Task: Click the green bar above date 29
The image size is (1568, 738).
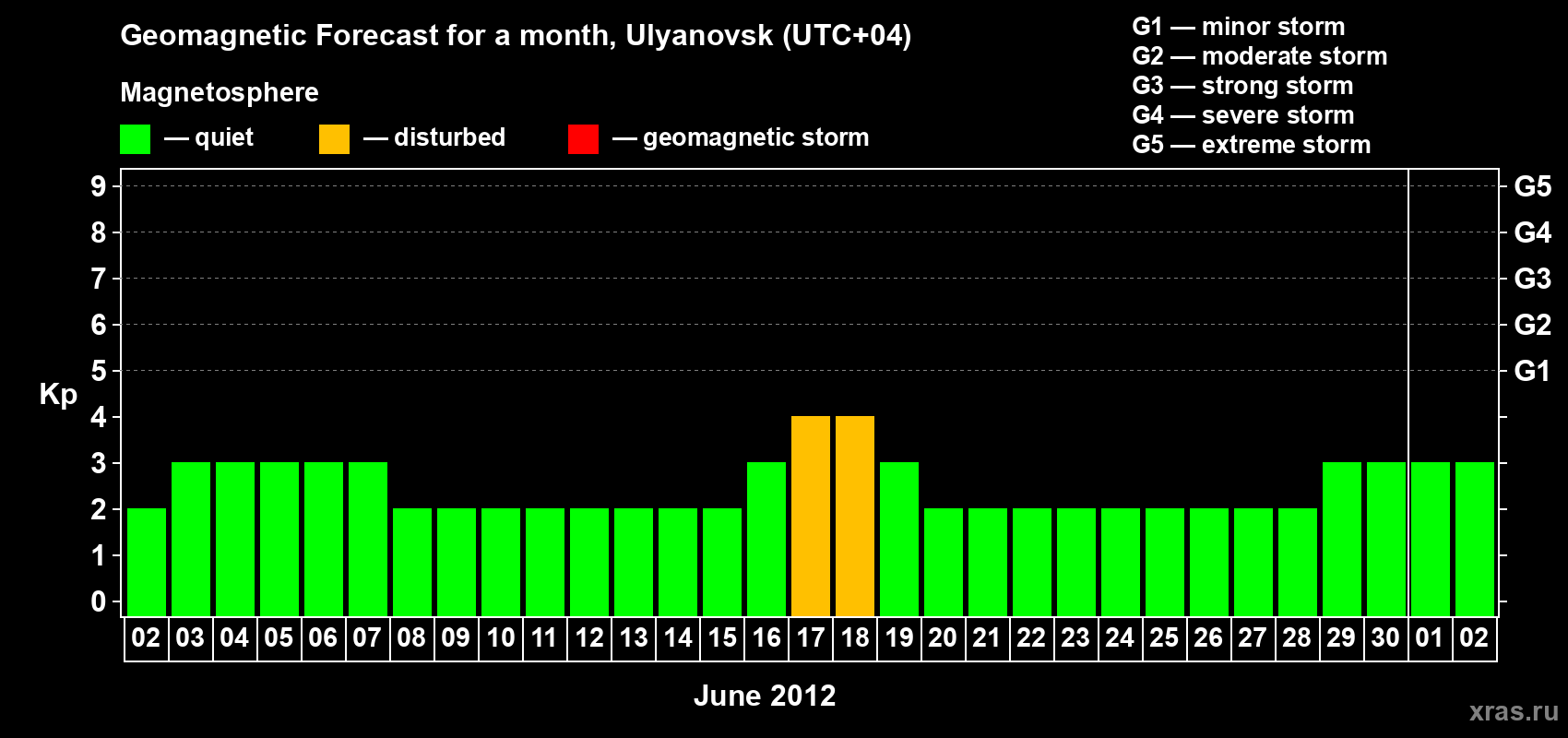Action: point(1342,540)
